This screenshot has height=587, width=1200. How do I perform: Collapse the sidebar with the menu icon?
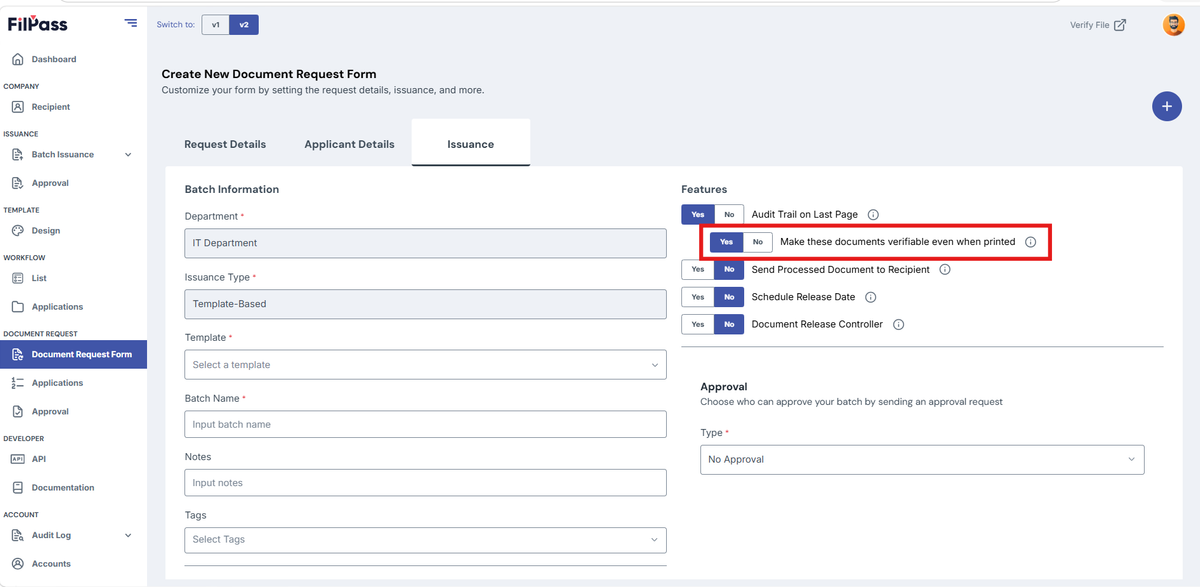pos(131,23)
